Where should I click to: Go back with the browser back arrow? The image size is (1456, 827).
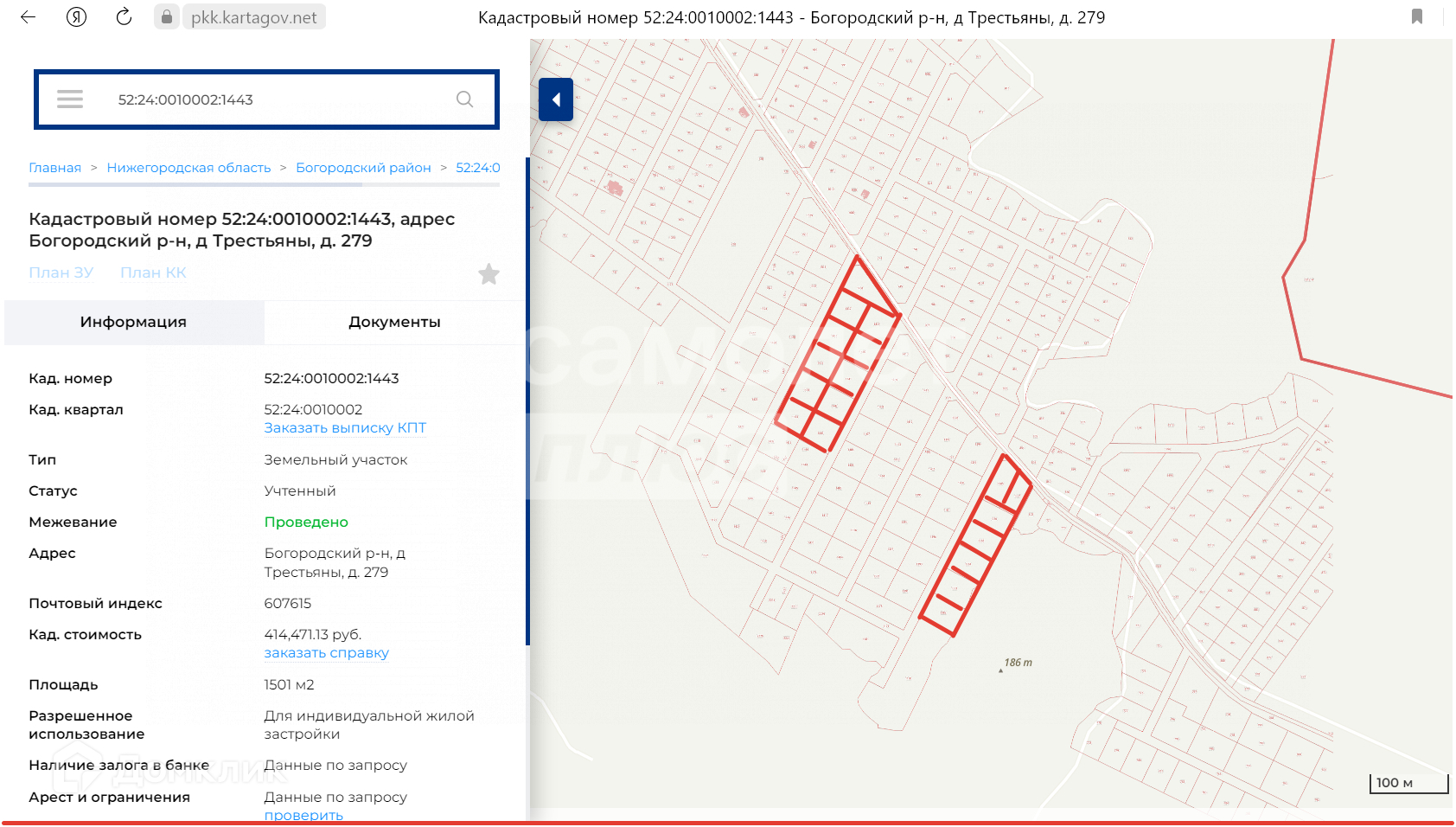click(x=28, y=17)
